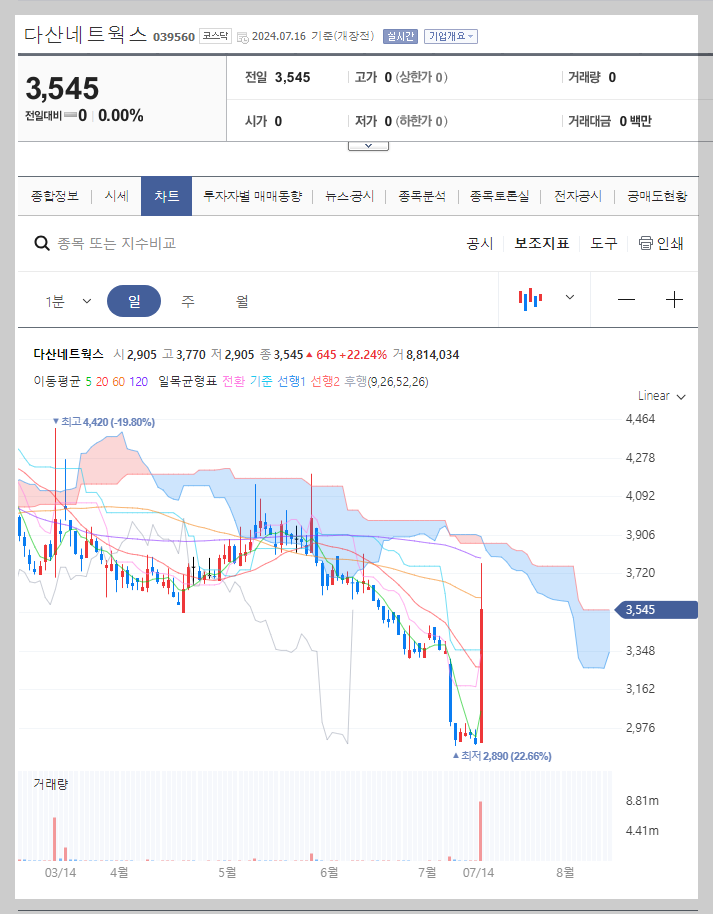Screen dimensions: 713x914
Task: Open the Linear scale dropdown
Action: coord(660,395)
